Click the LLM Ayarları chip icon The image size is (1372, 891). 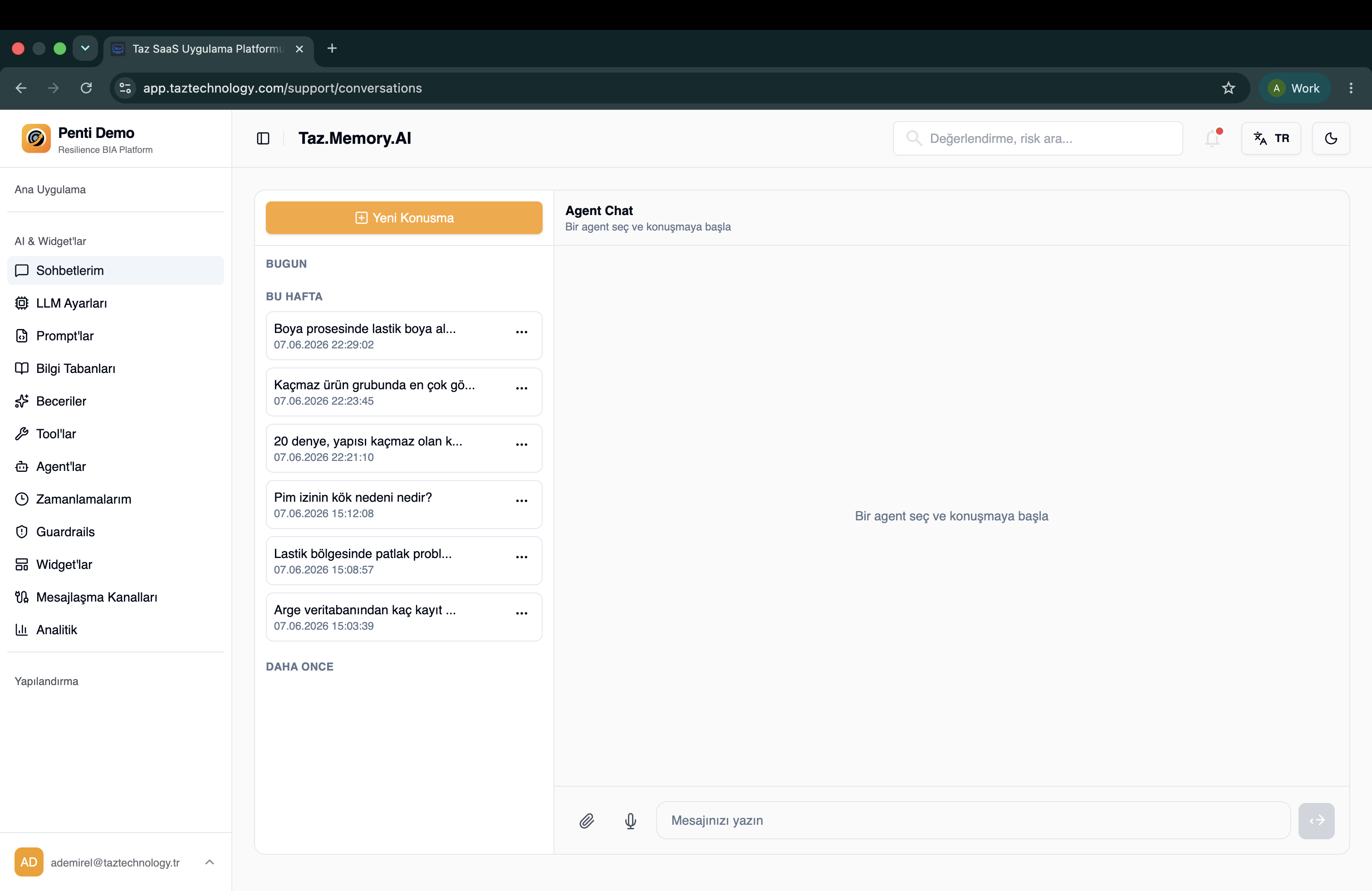22,303
